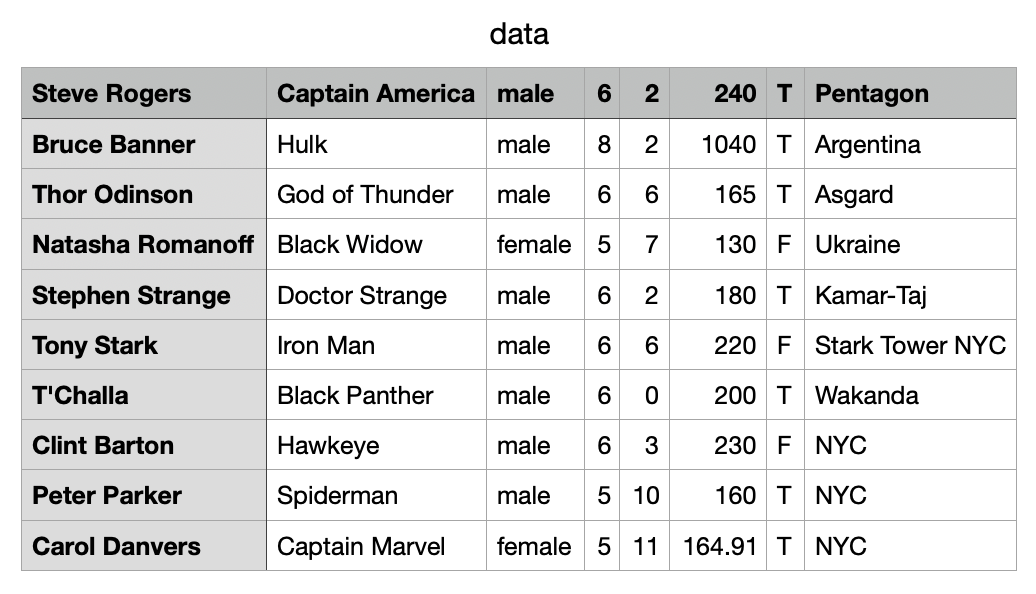This screenshot has width=1036, height=594.
Task: Select the Captain America header cell
Action: (x=377, y=93)
